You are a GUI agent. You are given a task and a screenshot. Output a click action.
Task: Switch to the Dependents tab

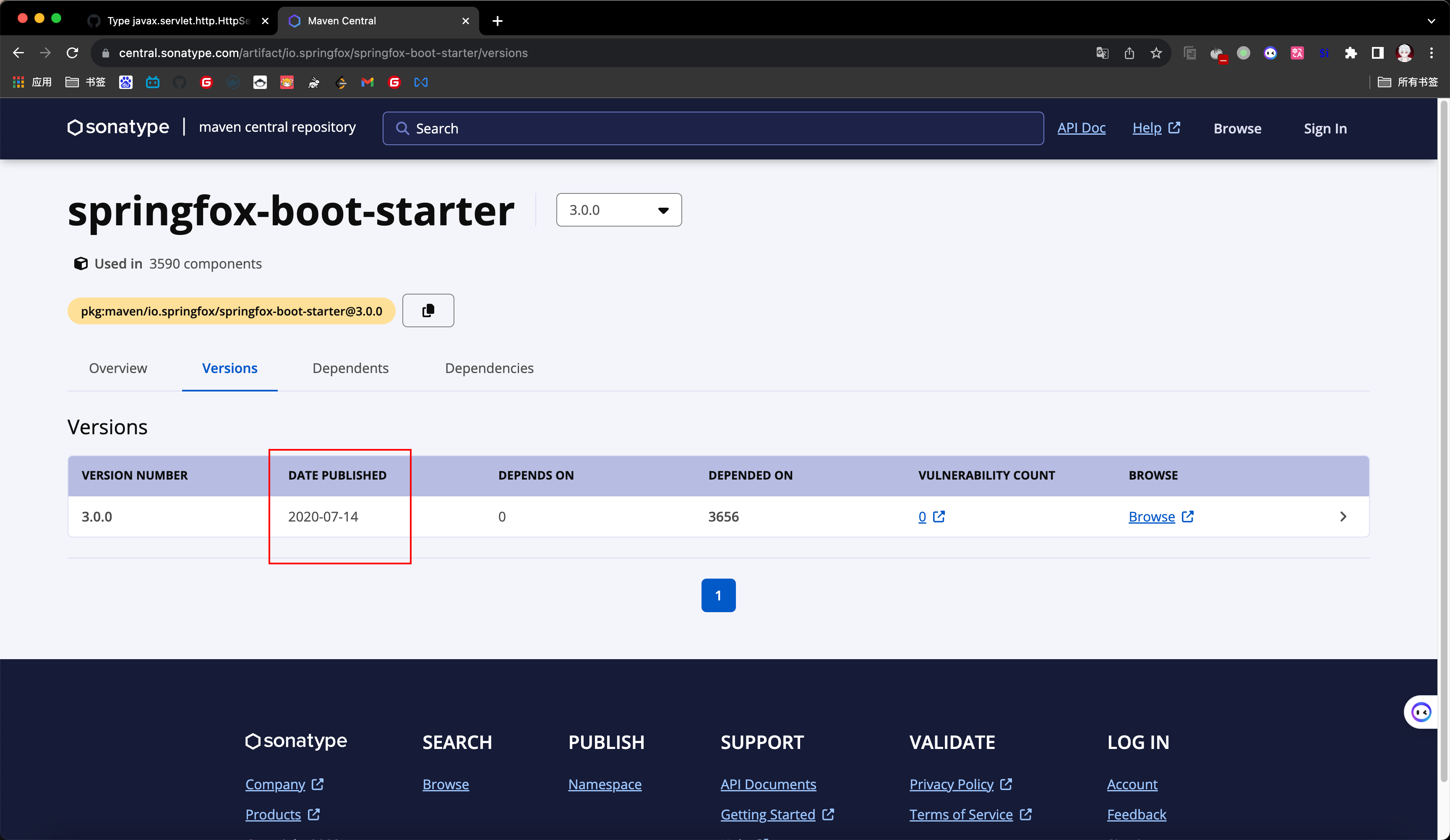[350, 368]
